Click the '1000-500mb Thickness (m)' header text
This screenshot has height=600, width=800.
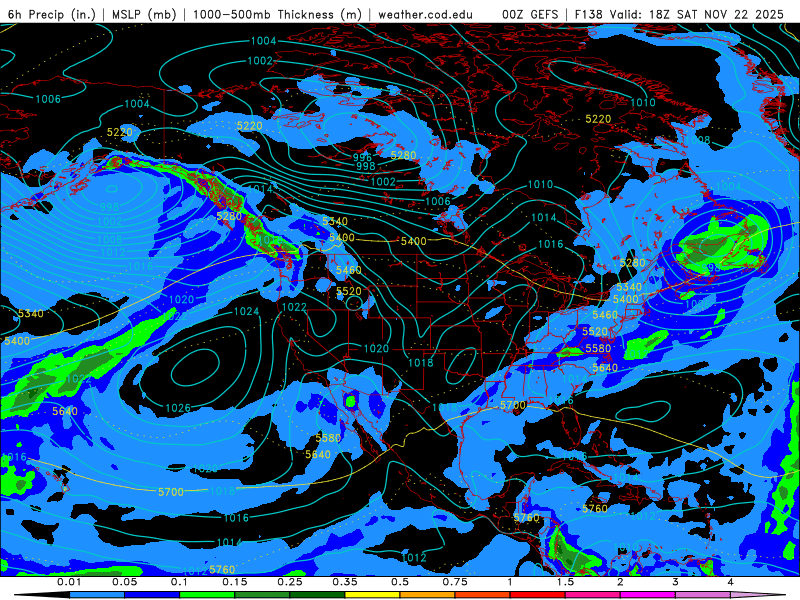277,14
